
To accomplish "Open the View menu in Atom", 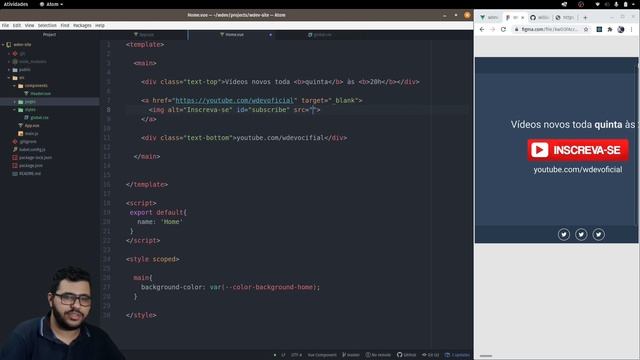I will coord(29,25).
